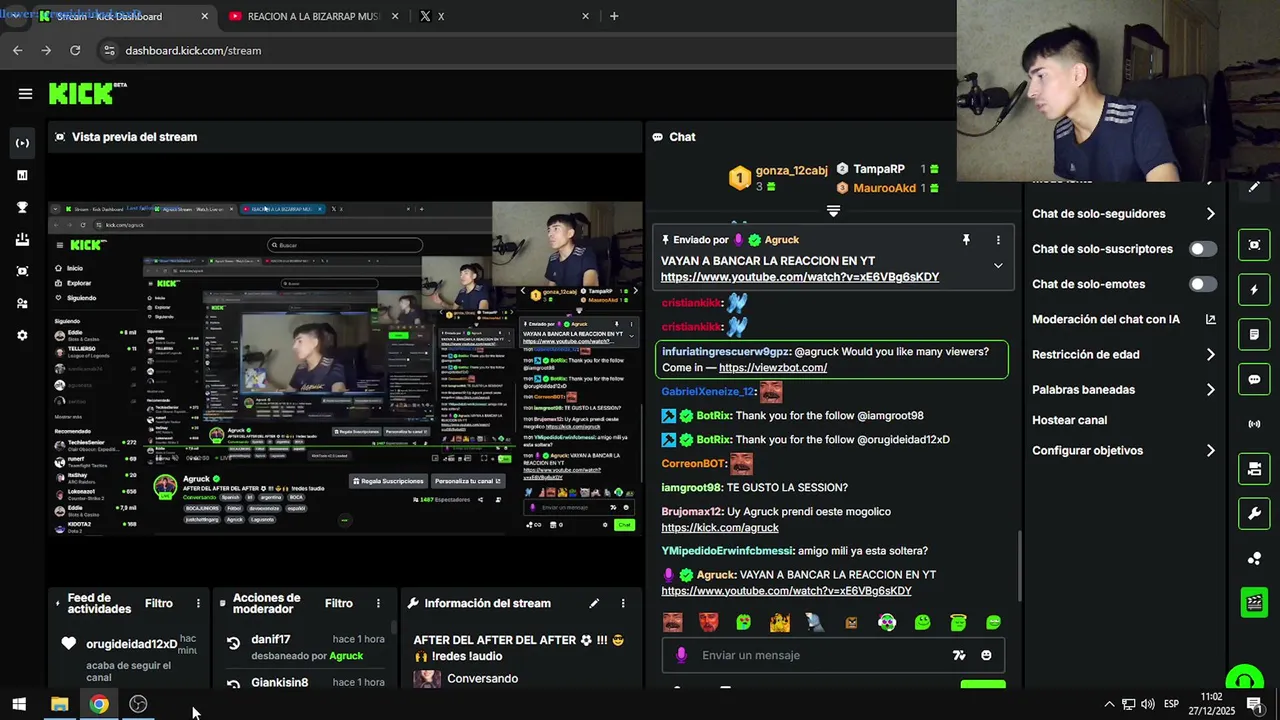Screen dimensions: 1280x720
Task: Toggle the lightning bolt widget in right rail
Action: [1254, 290]
